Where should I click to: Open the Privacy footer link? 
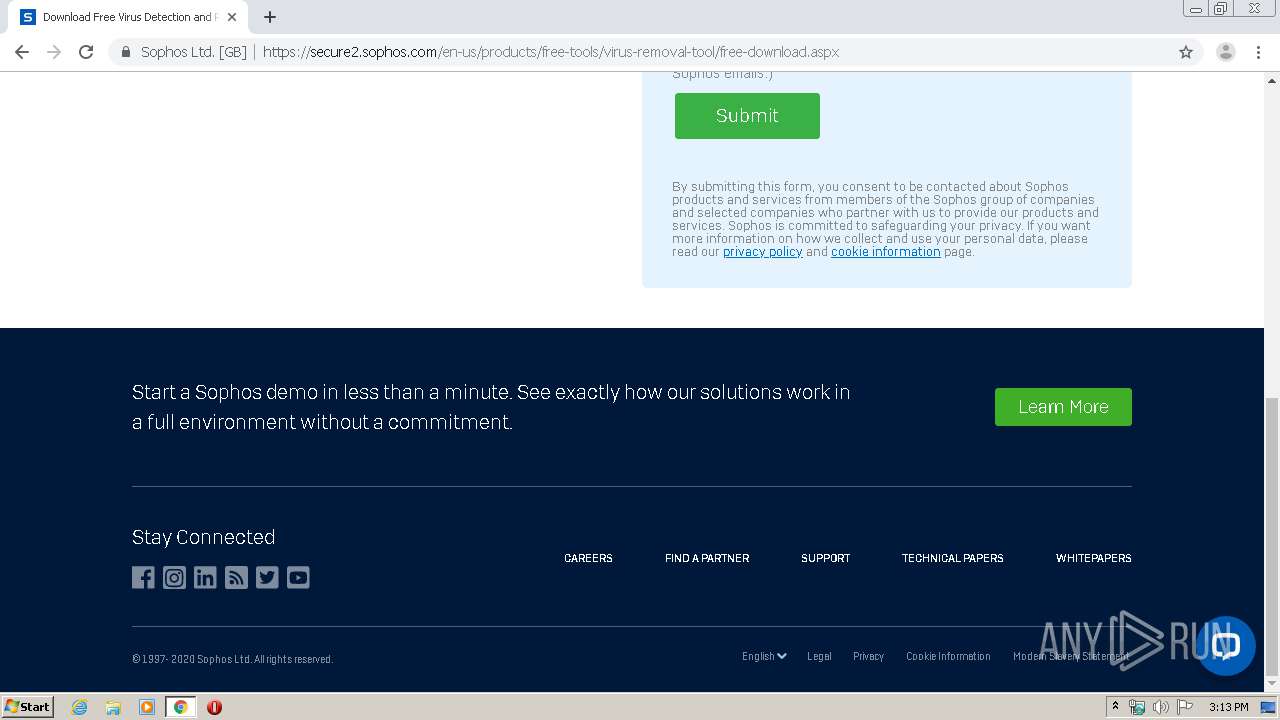(x=868, y=656)
